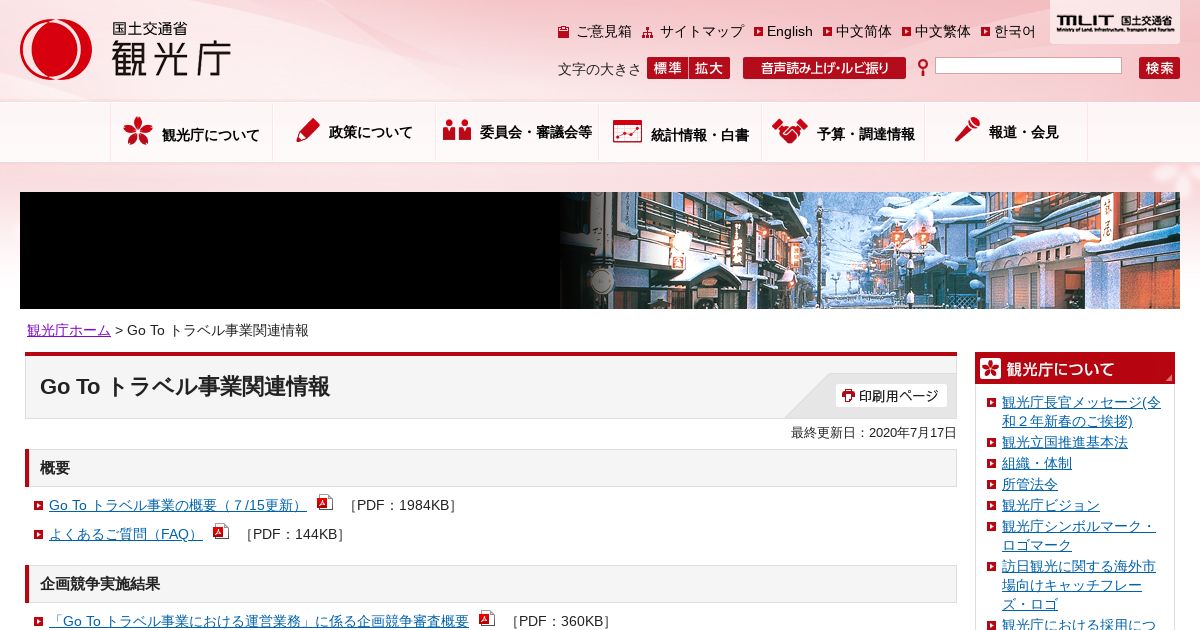
Task: Open 企画競争審査概要 PDF link
Action: point(259,621)
